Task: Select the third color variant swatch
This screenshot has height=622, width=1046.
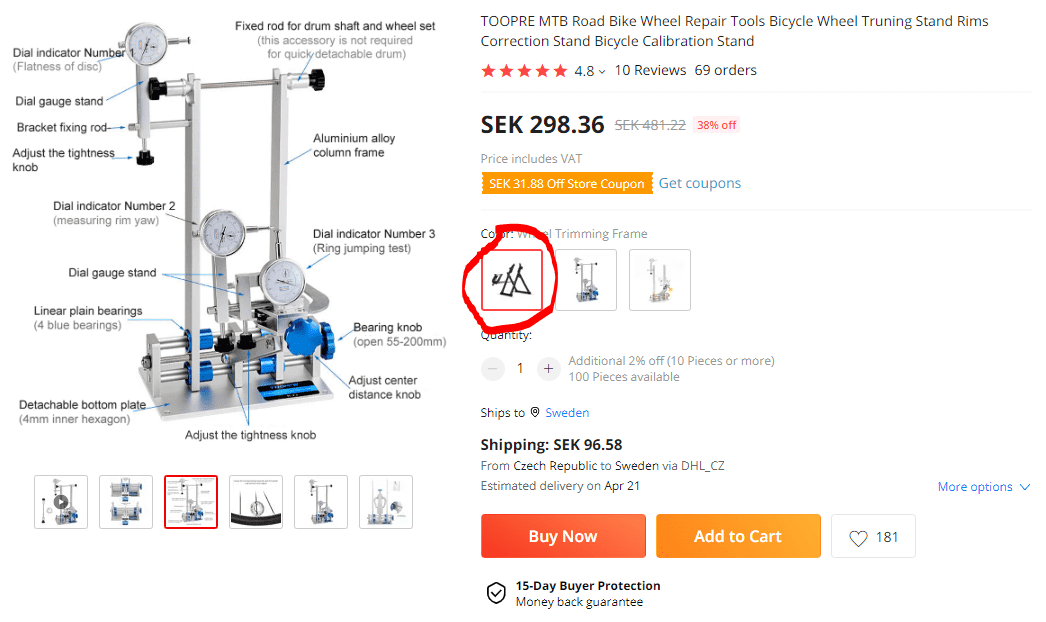Action: point(660,280)
